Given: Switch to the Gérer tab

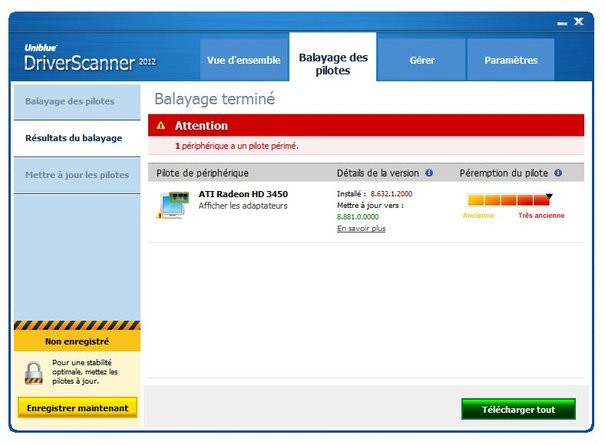Looking at the screenshot, I should pyautogui.click(x=422, y=60).
